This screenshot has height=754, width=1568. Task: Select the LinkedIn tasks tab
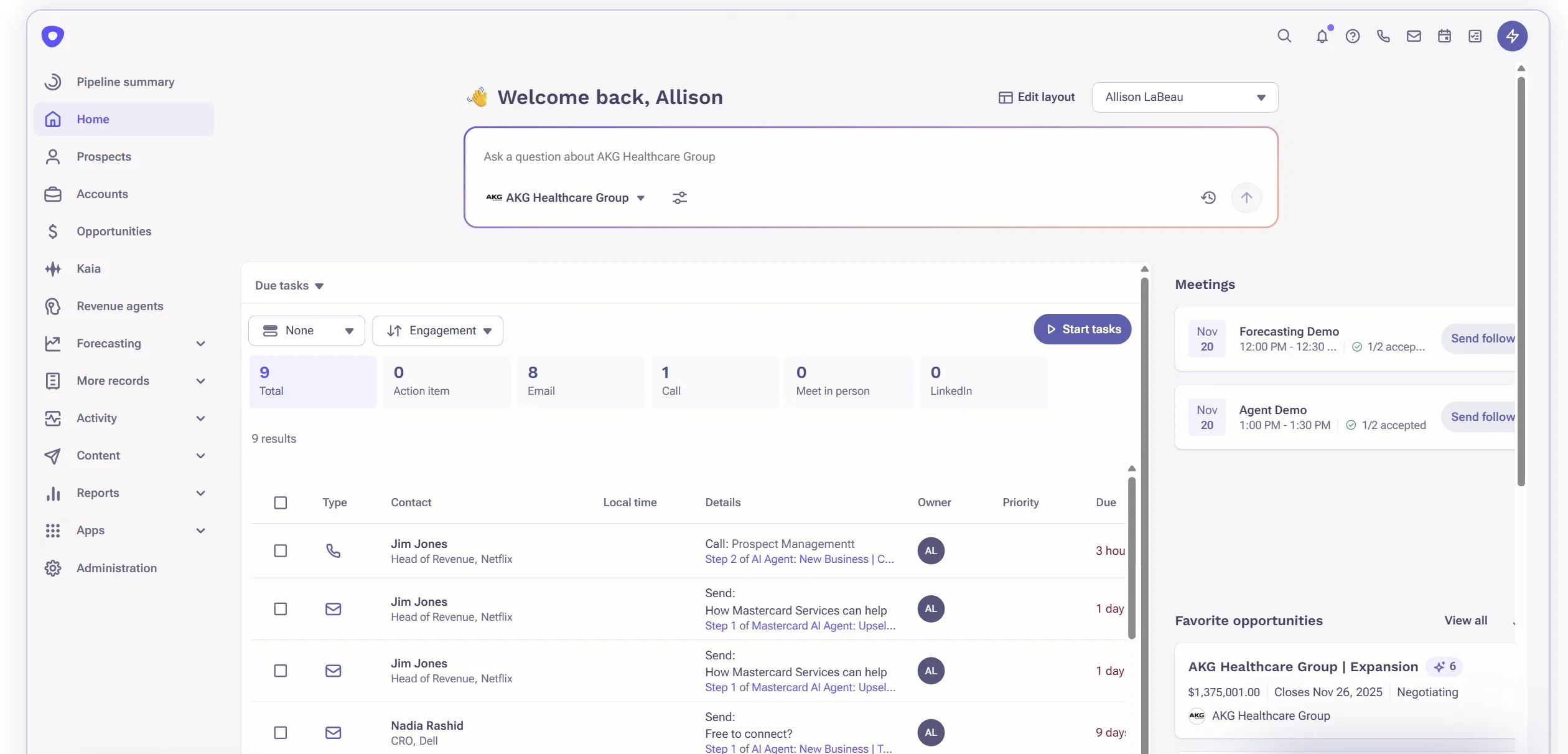[x=984, y=382]
